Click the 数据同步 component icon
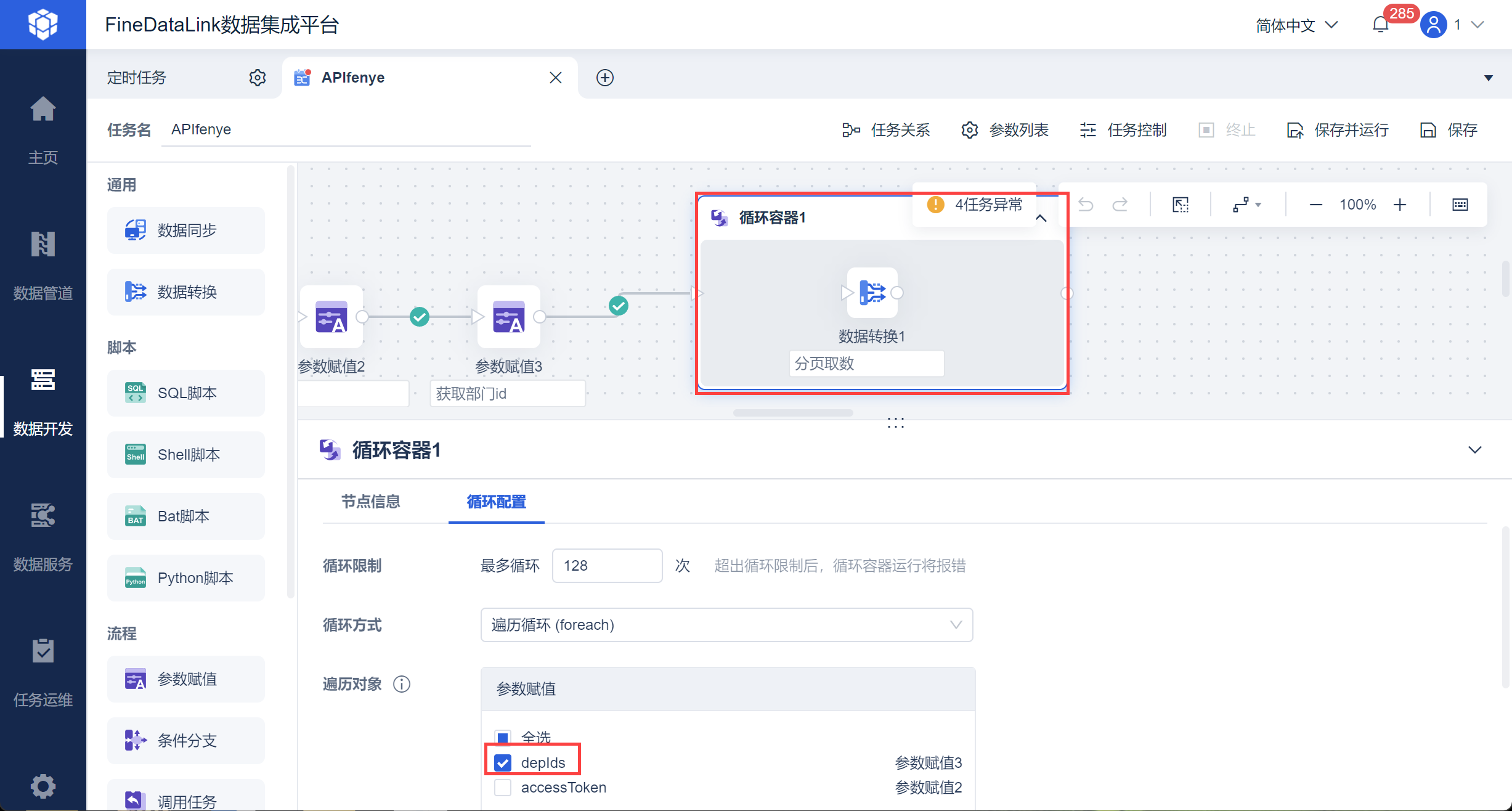Image resolution: width=1512 pixels, height=811 pixels. coord(136,230)
